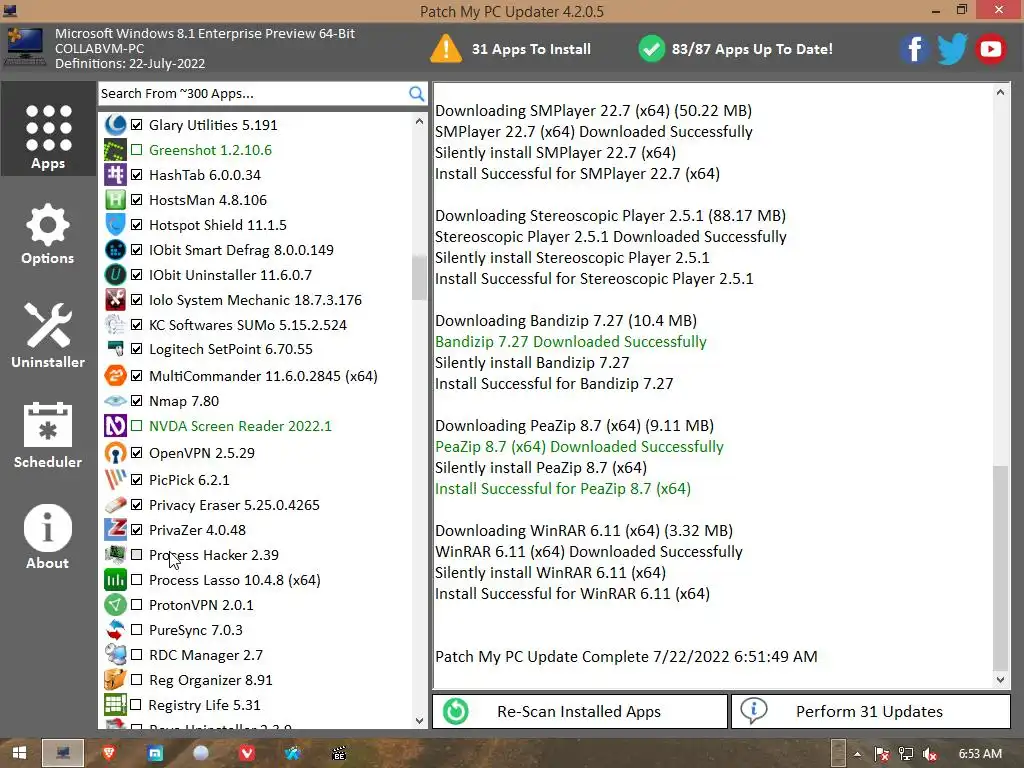Image resolution: width=1024 pixels, height=768 pixels.
Task: Click the RDC Manager icon
Action: click(115, 655)
